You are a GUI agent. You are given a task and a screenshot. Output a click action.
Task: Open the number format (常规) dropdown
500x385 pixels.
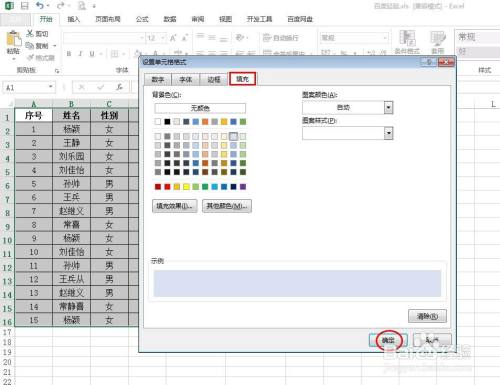click(x=385, y=38)
